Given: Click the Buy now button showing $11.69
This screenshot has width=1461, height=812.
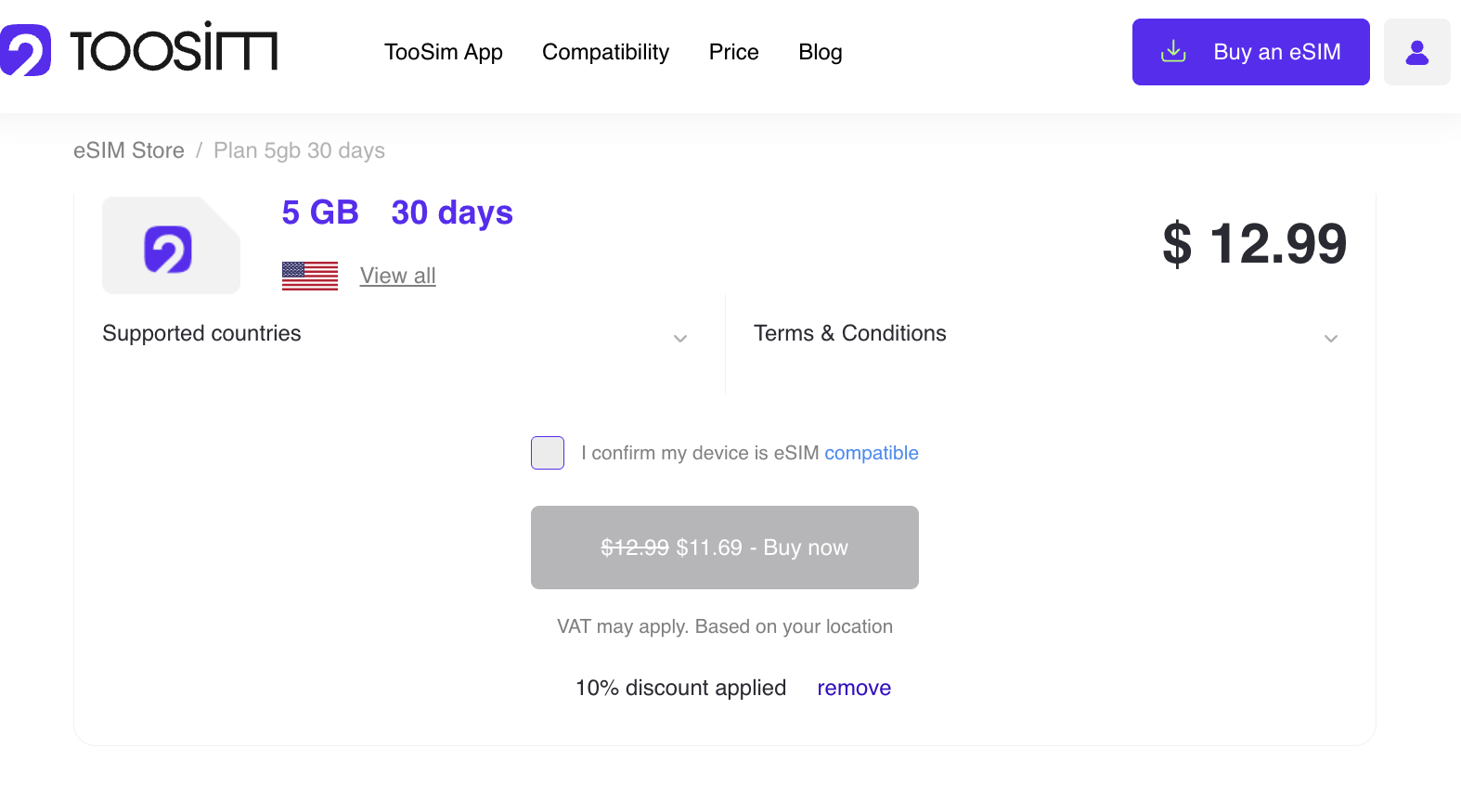Looking at the screenshot, I should click(x=725, y=548).
